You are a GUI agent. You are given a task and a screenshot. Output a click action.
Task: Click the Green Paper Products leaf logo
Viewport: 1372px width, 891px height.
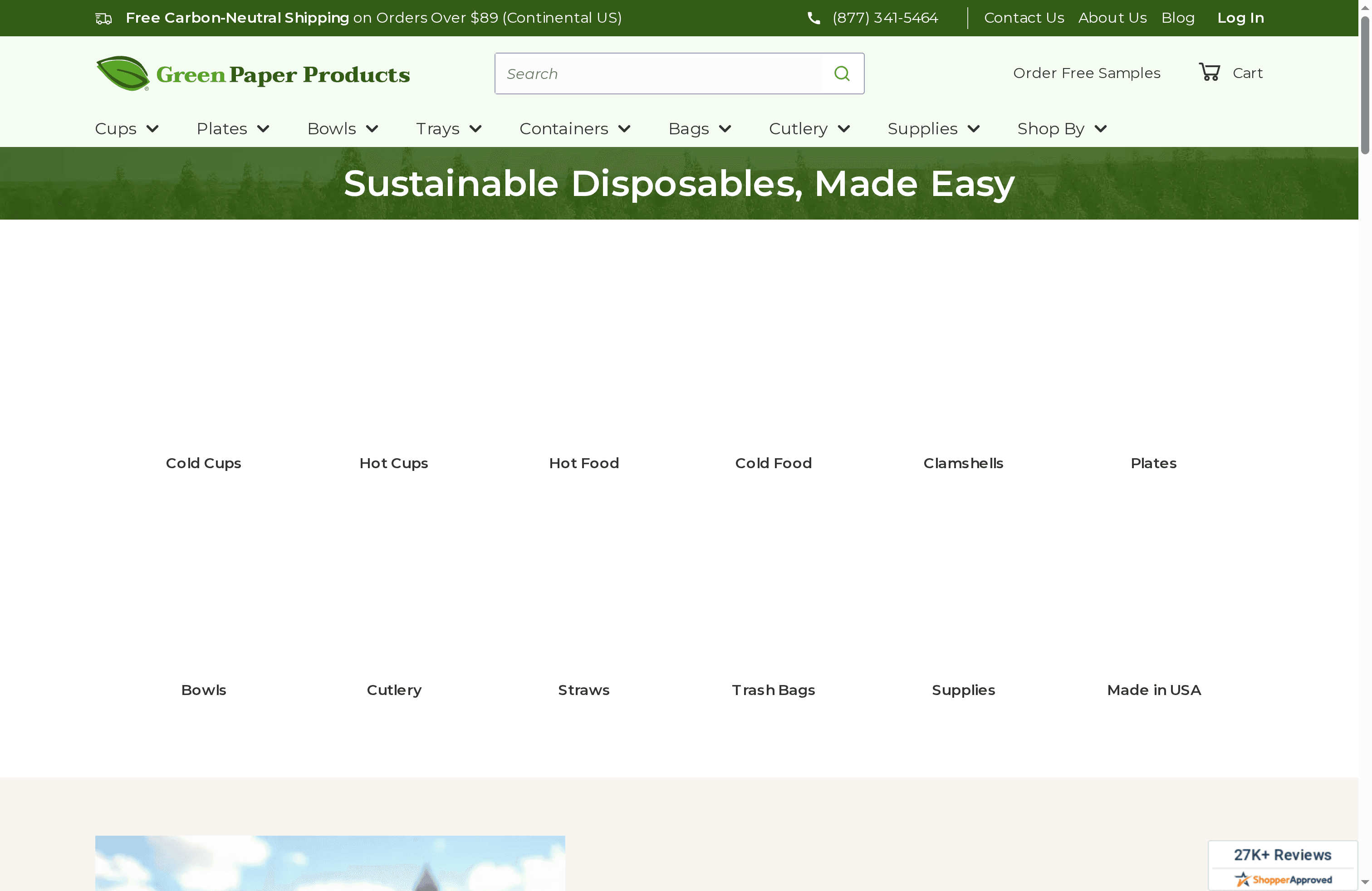coord(122,73)
